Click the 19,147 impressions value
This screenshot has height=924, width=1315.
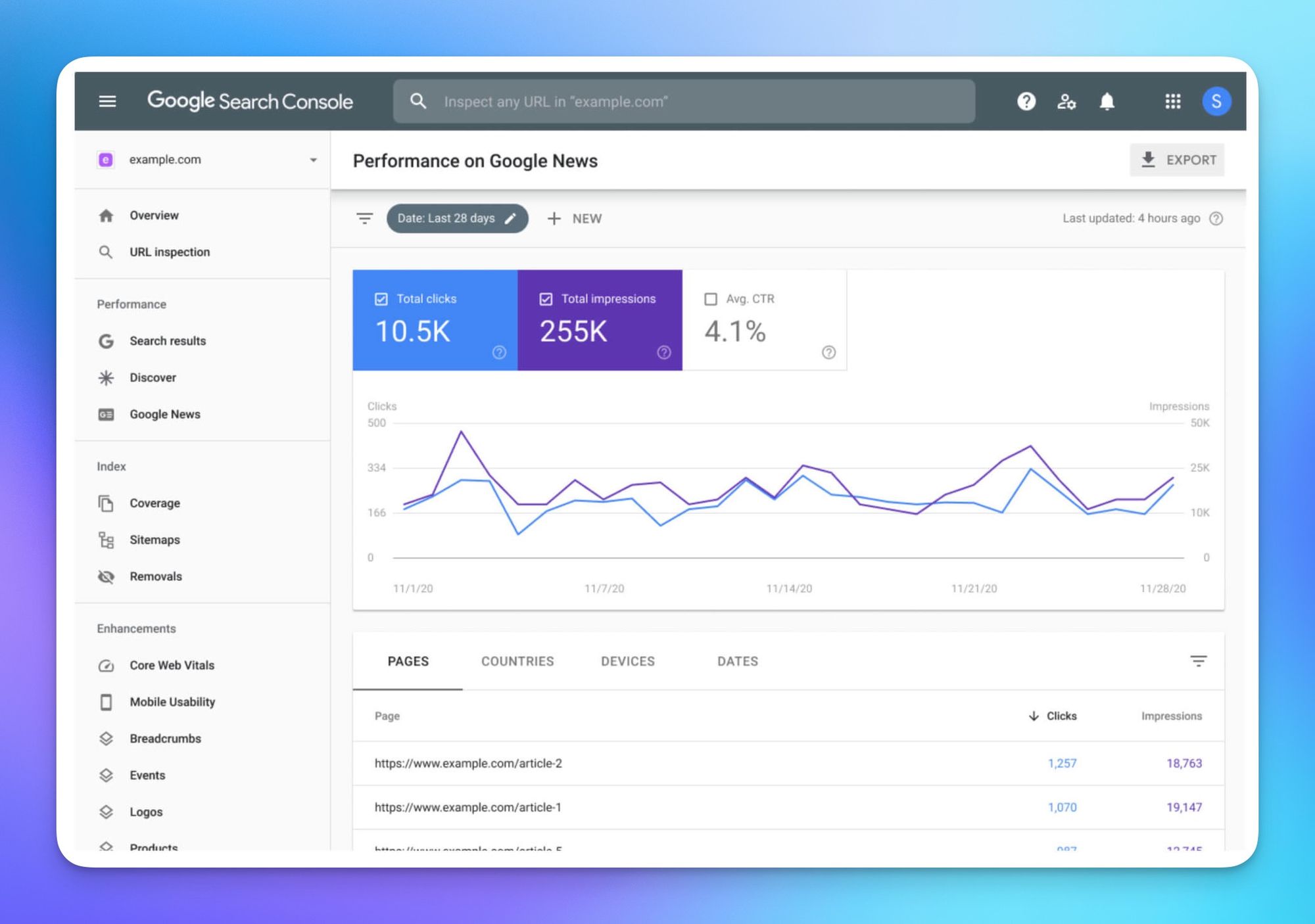1184,808
